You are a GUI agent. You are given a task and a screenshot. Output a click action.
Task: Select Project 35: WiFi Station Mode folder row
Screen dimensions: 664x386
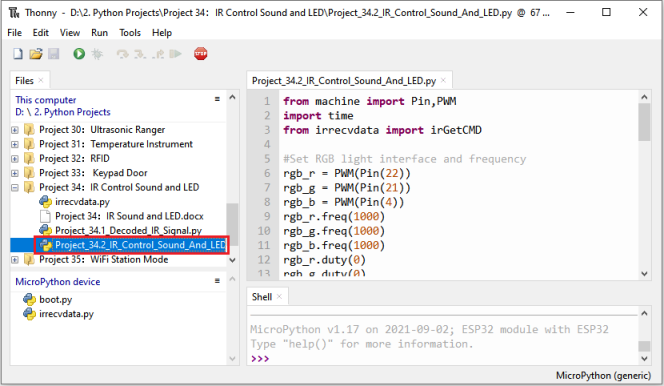pyautogui.click(x=104, y=259)
